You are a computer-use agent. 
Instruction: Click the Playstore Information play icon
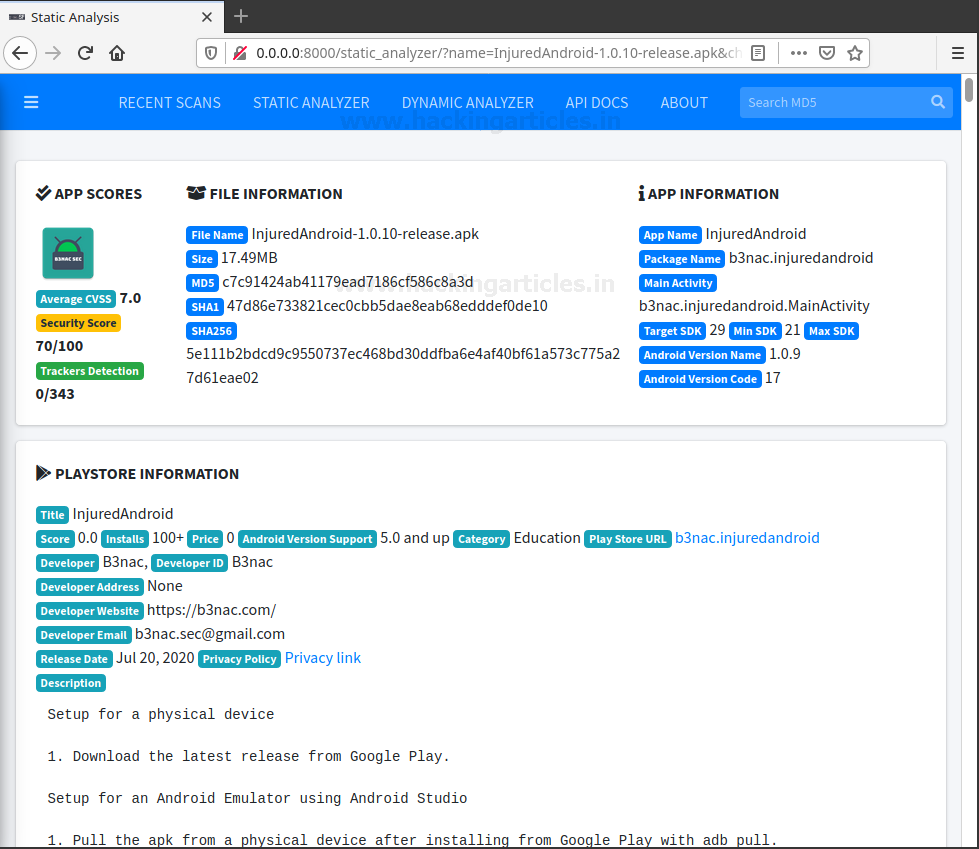(x=43, y=473)
